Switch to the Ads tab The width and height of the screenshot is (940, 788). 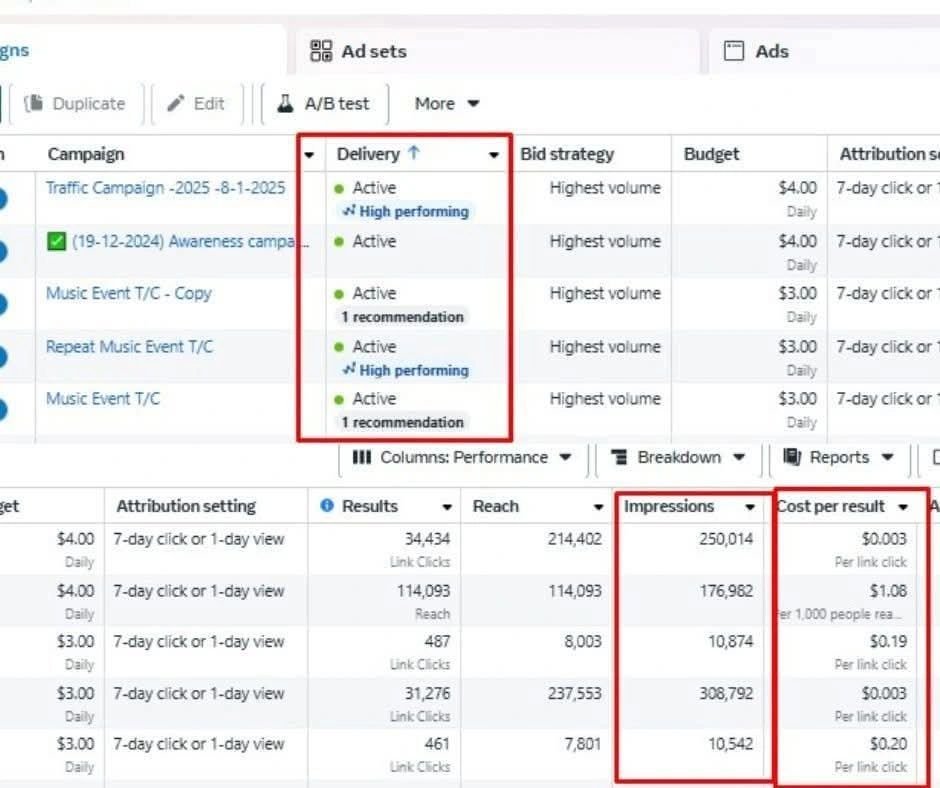tap(771, 51)
